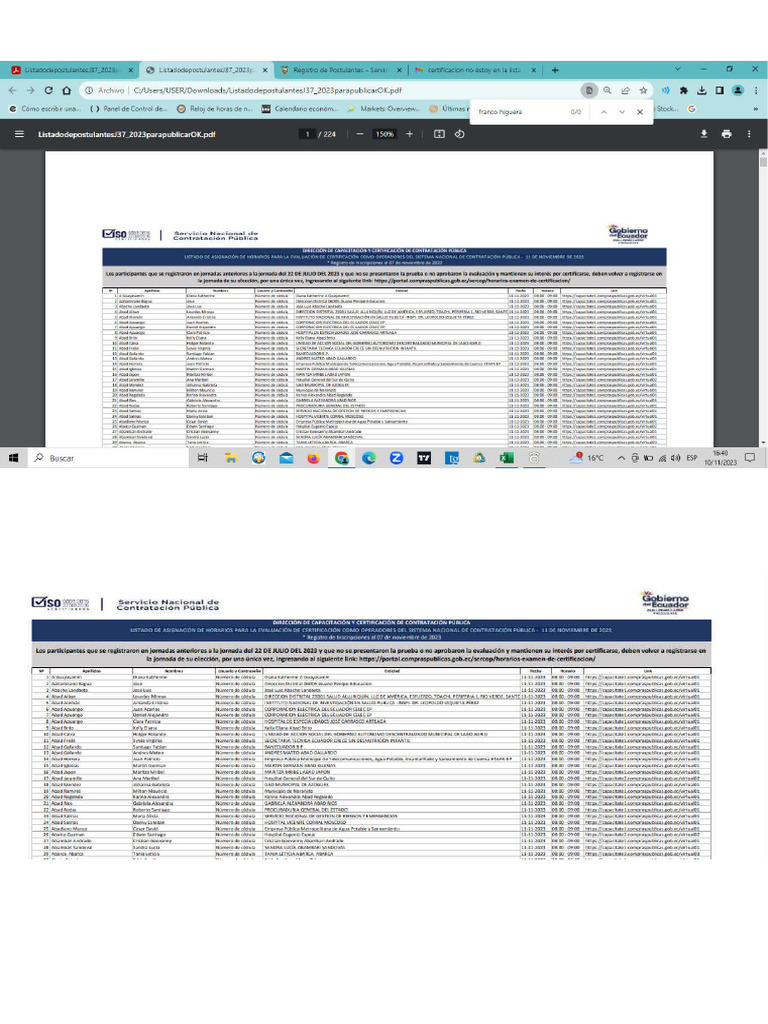Open Calendario económico bookmark

(x=300, y=109)
